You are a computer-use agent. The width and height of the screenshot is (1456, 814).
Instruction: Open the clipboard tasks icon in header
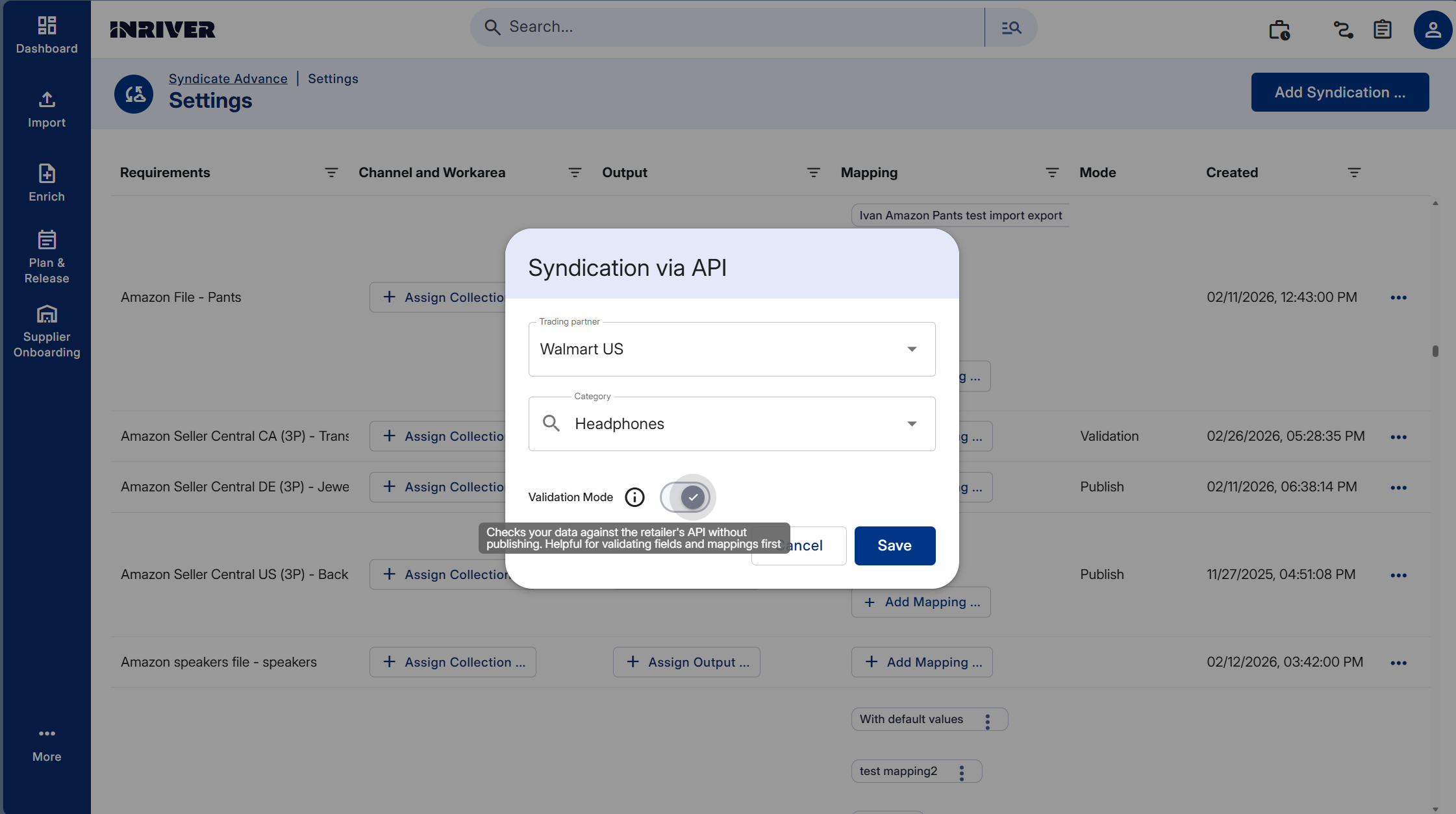coord(1383,30)
